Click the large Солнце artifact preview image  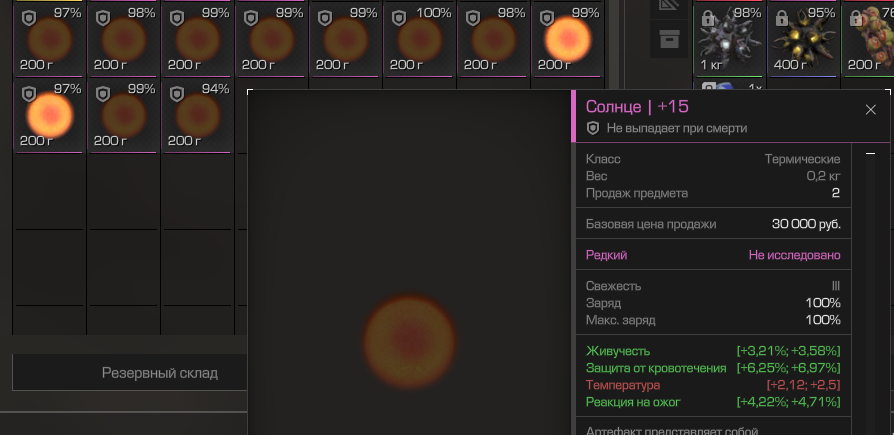pyautogui.click(x=409, y=336)
